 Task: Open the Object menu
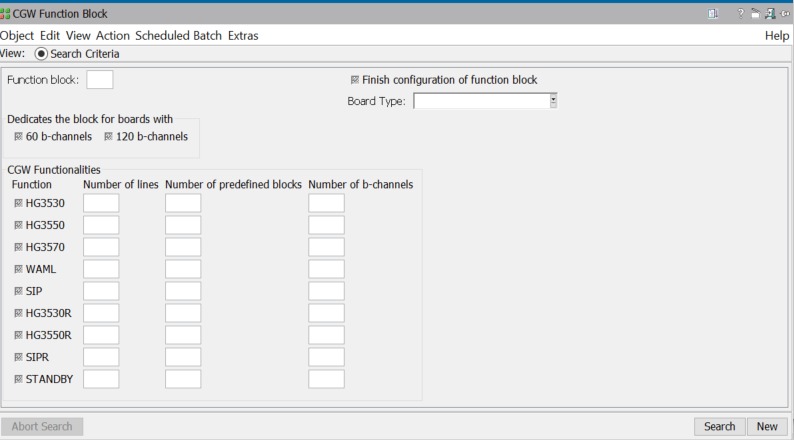pos(17,35)
